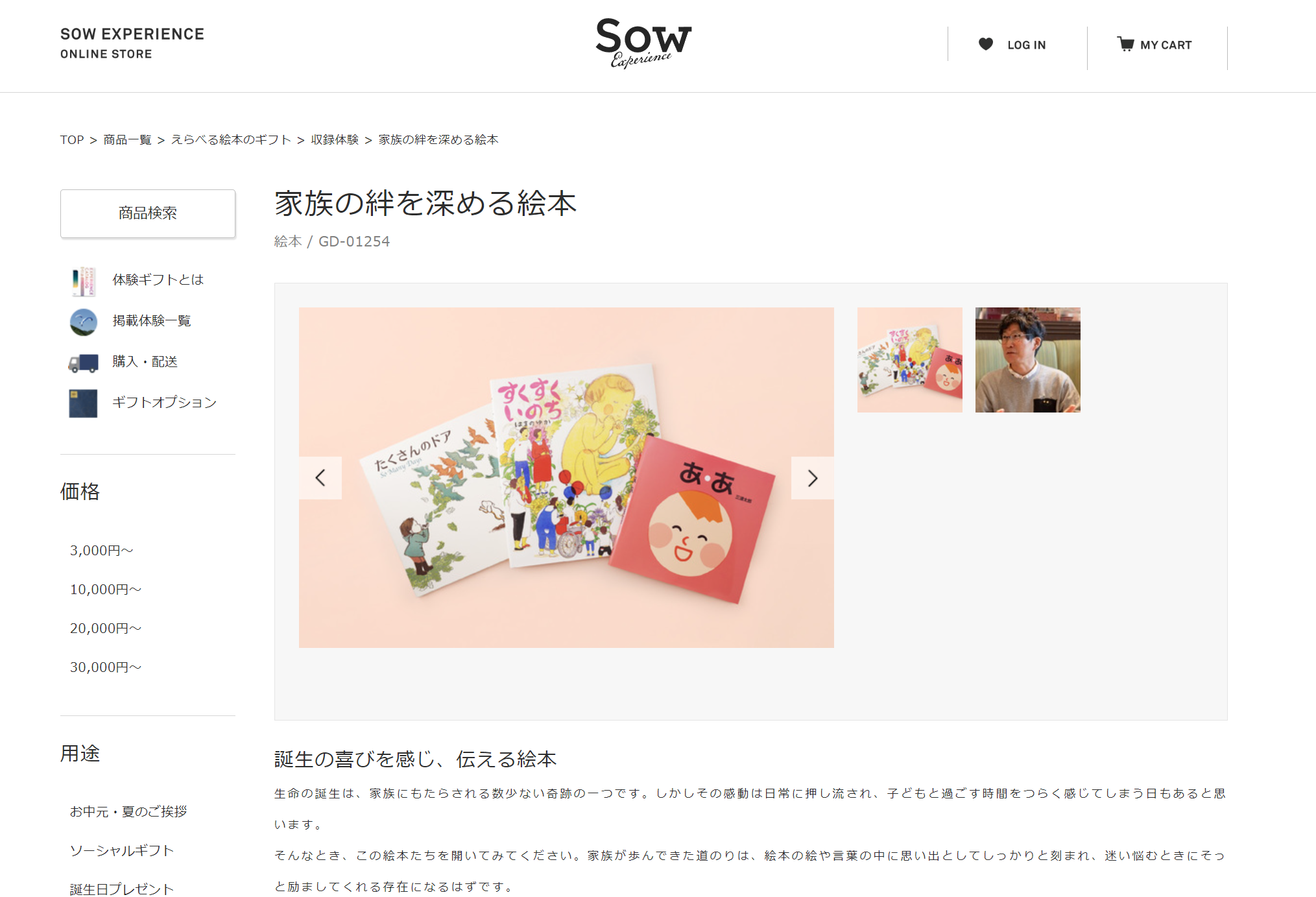Screen dimensions: 1316x897
Task: Open the shopping cart icon
Action: tap(1125, 44)
